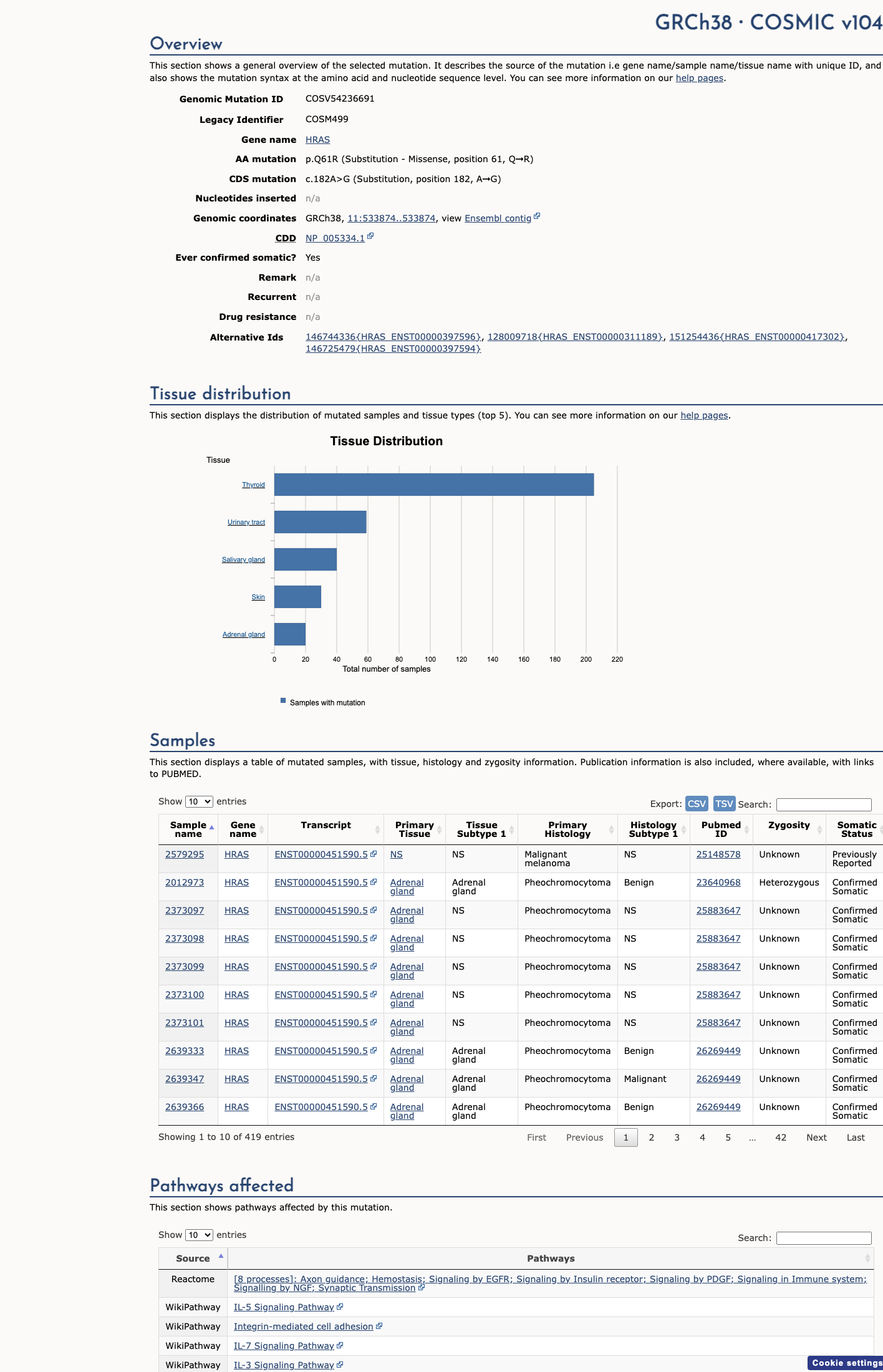Export samples table as CSV
The image size is (883, 1372).
coord(697,804)
